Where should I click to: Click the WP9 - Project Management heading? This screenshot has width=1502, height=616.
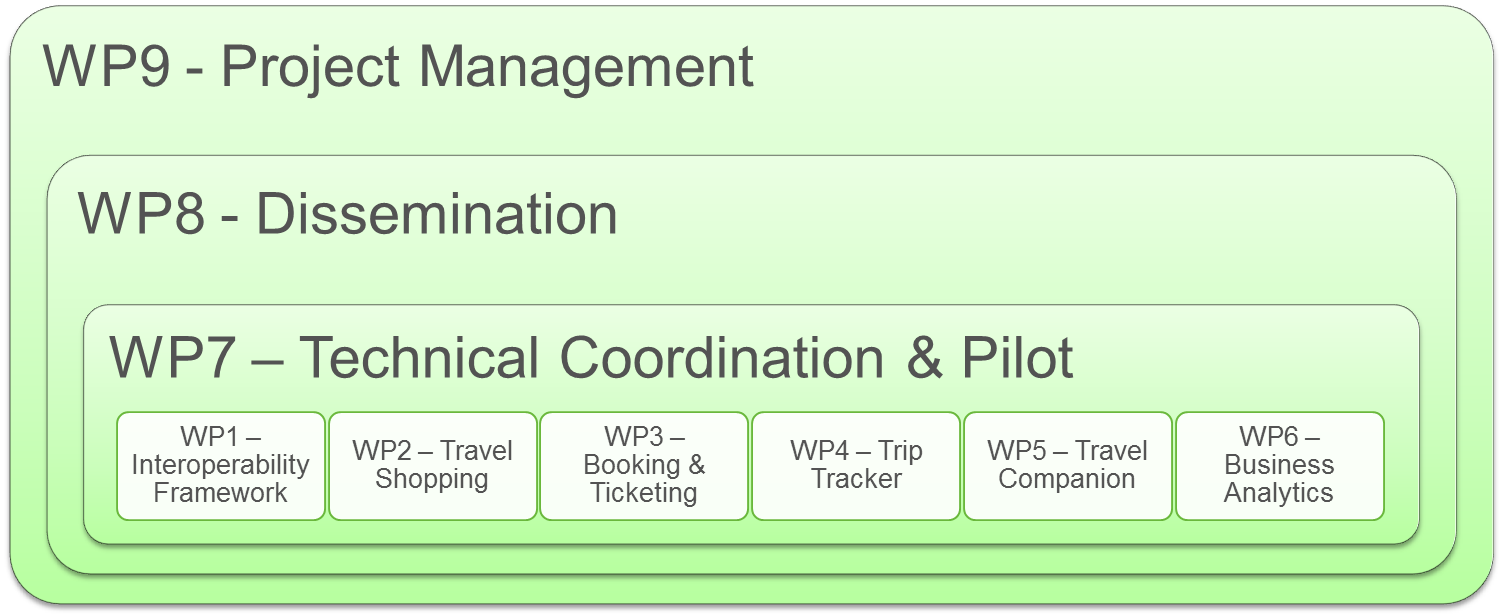tap(399, 68)
